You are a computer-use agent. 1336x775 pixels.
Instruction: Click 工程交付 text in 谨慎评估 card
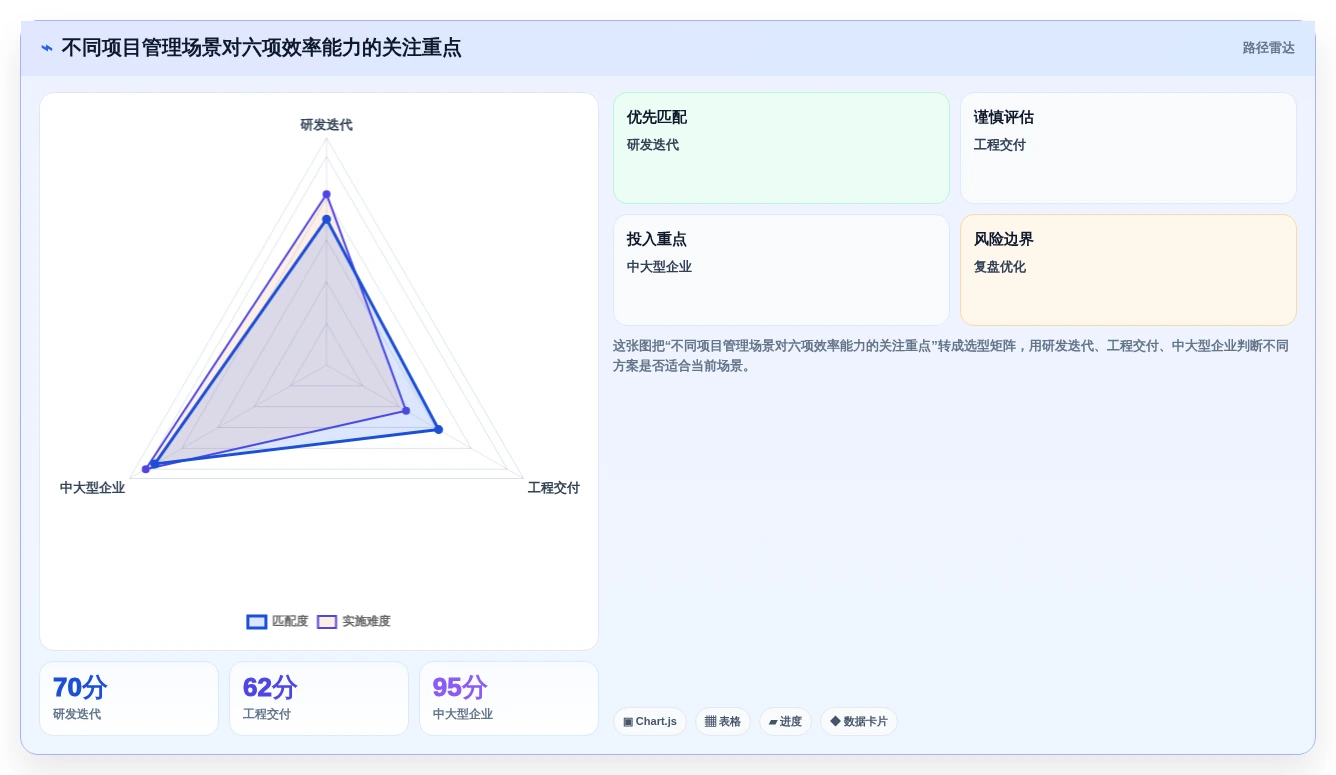point(1000,145)
